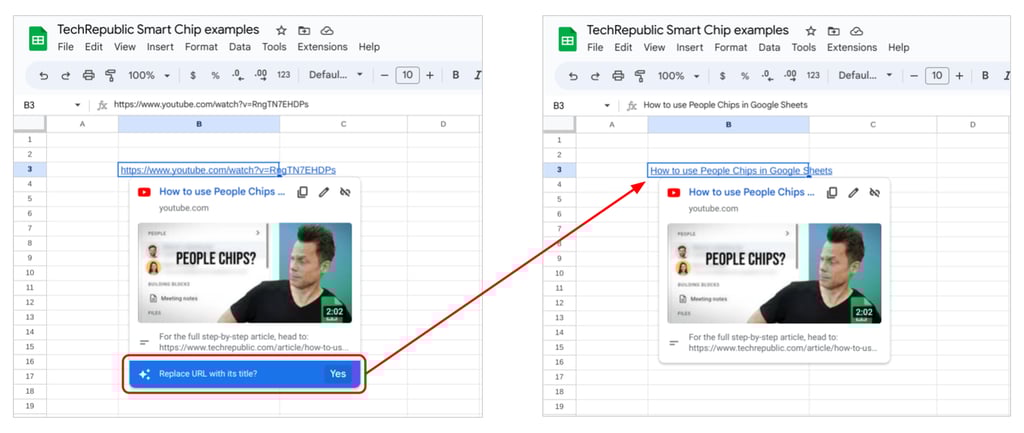
Task: Select Paint format tool in left window
Action: coord(110,75)
